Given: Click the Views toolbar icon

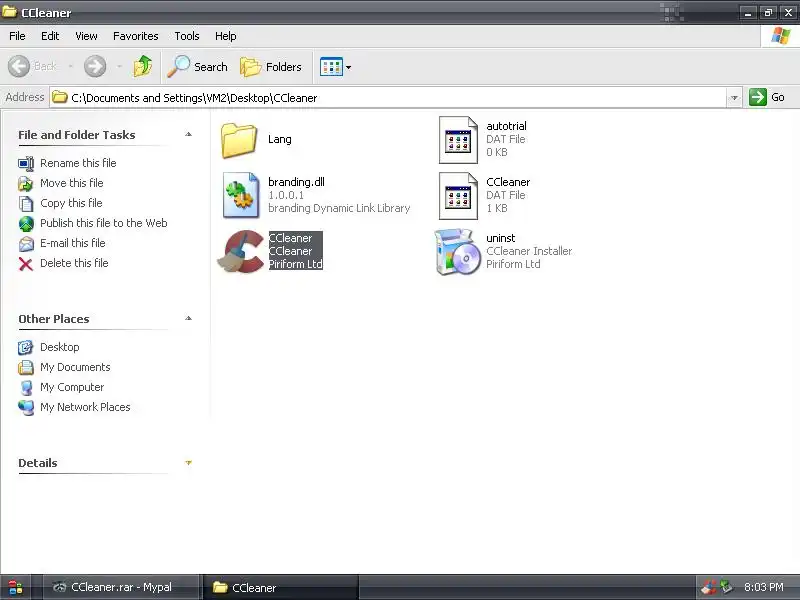Looking at the screenshot, I should click(x=331, y=67).
